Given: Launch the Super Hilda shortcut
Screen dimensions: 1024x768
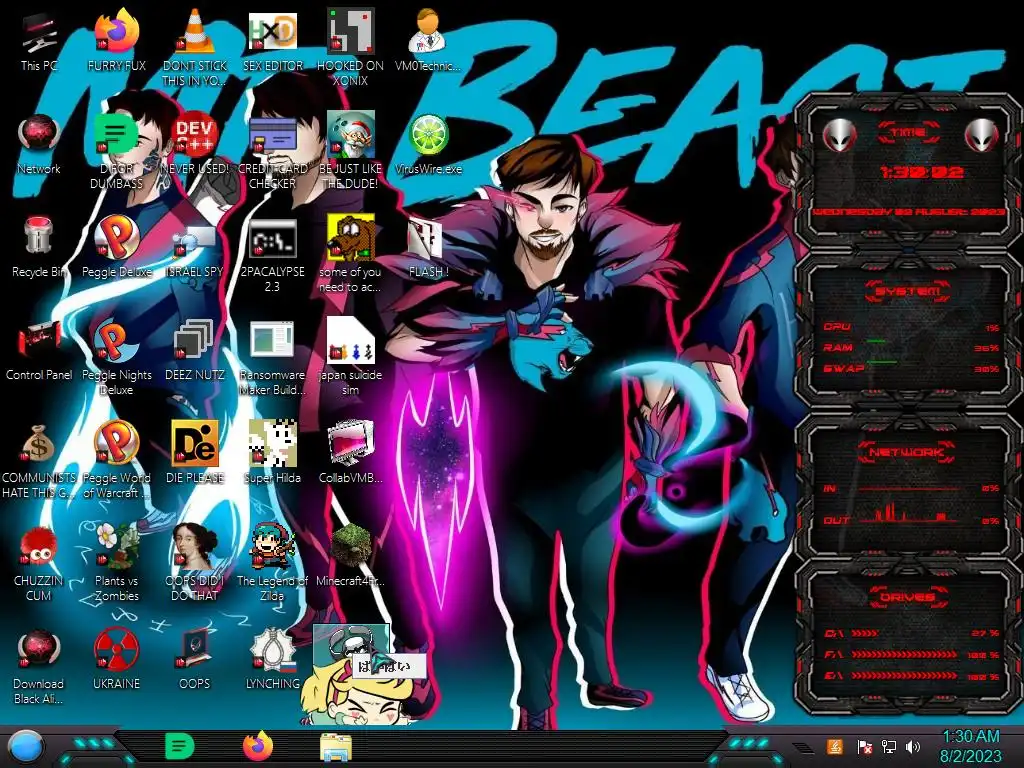Looking at the screenshot, I should click(x=272, y=453).
